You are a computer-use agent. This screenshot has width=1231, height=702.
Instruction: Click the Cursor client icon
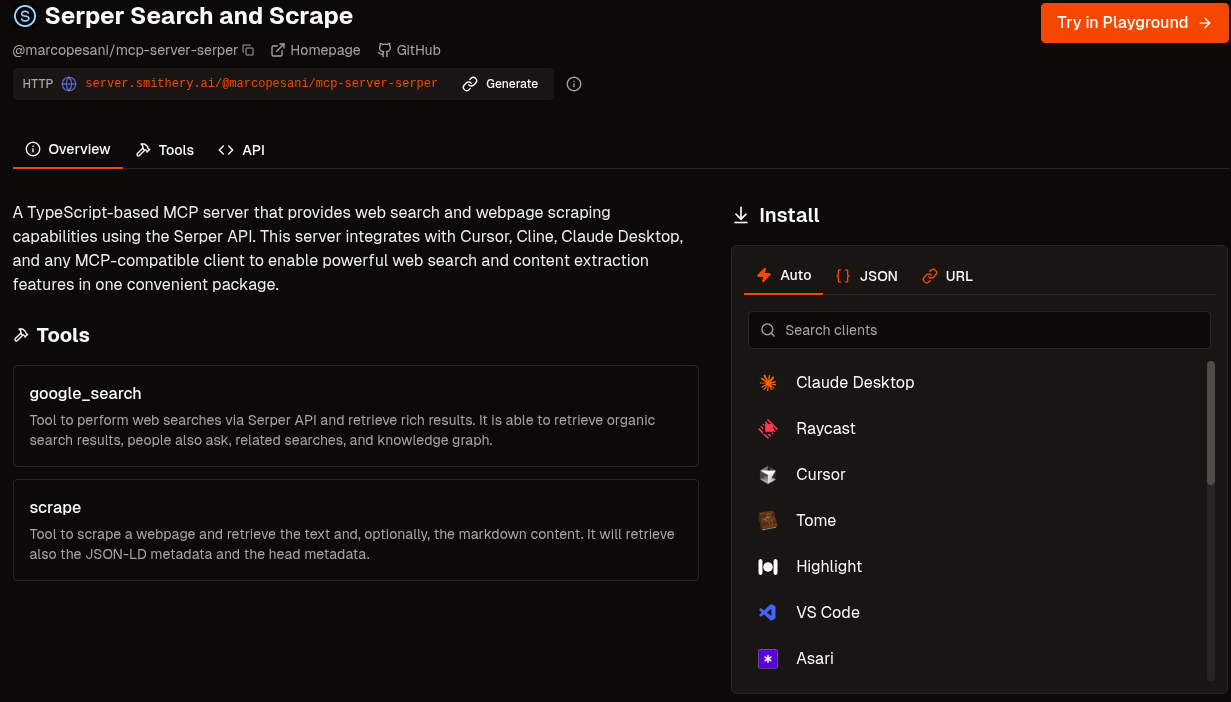tap(768, 474)
